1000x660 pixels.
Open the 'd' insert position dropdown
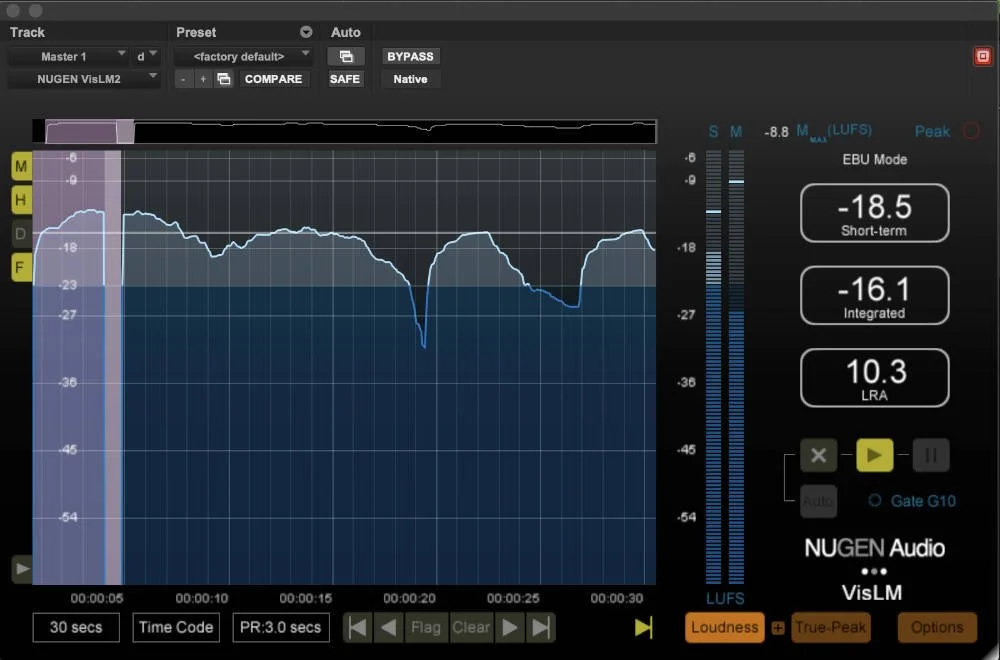tap(145, 57)
